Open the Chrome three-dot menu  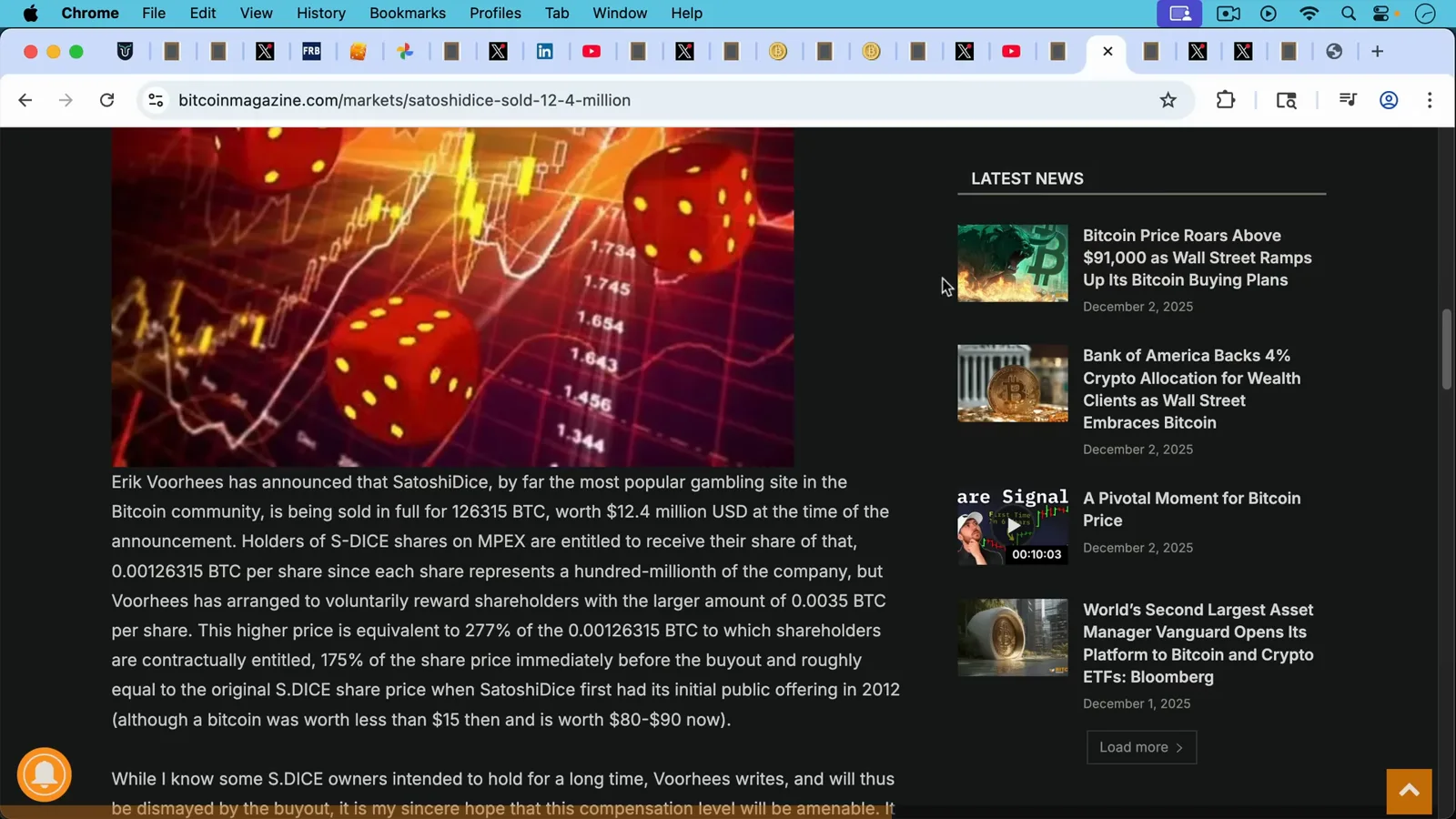[x=1430, y=100]
